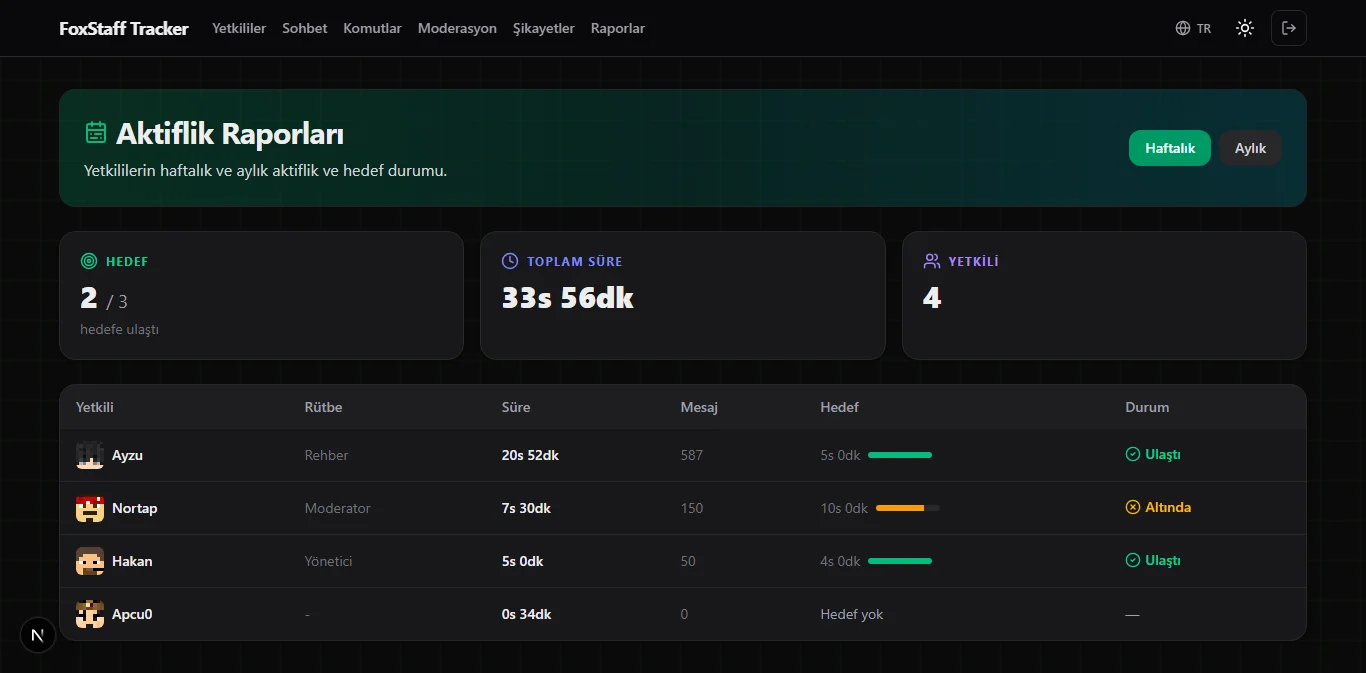Screen dimensions: 1366x673
Task: Click the logout icon in the header
Action: 1288,28
